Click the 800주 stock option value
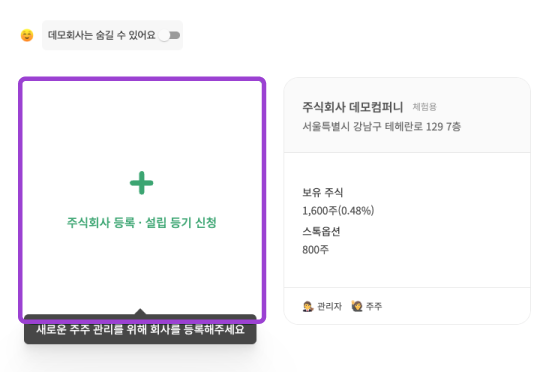The width and height of the screenshot is (551, 373). pyautogui.click(x=316, y=250)
